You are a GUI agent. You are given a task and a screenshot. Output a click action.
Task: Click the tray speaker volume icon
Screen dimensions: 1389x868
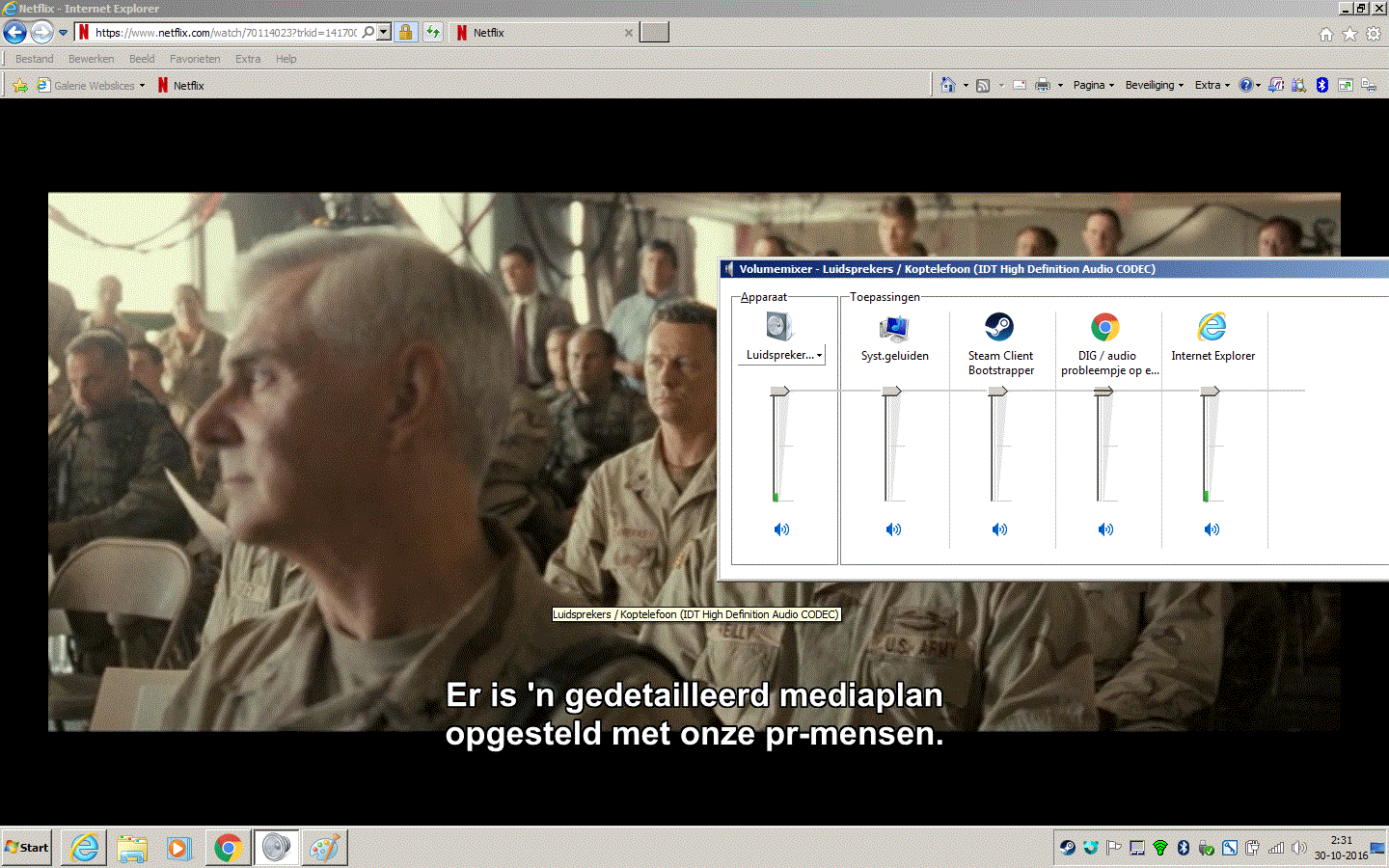(1299, 848)
